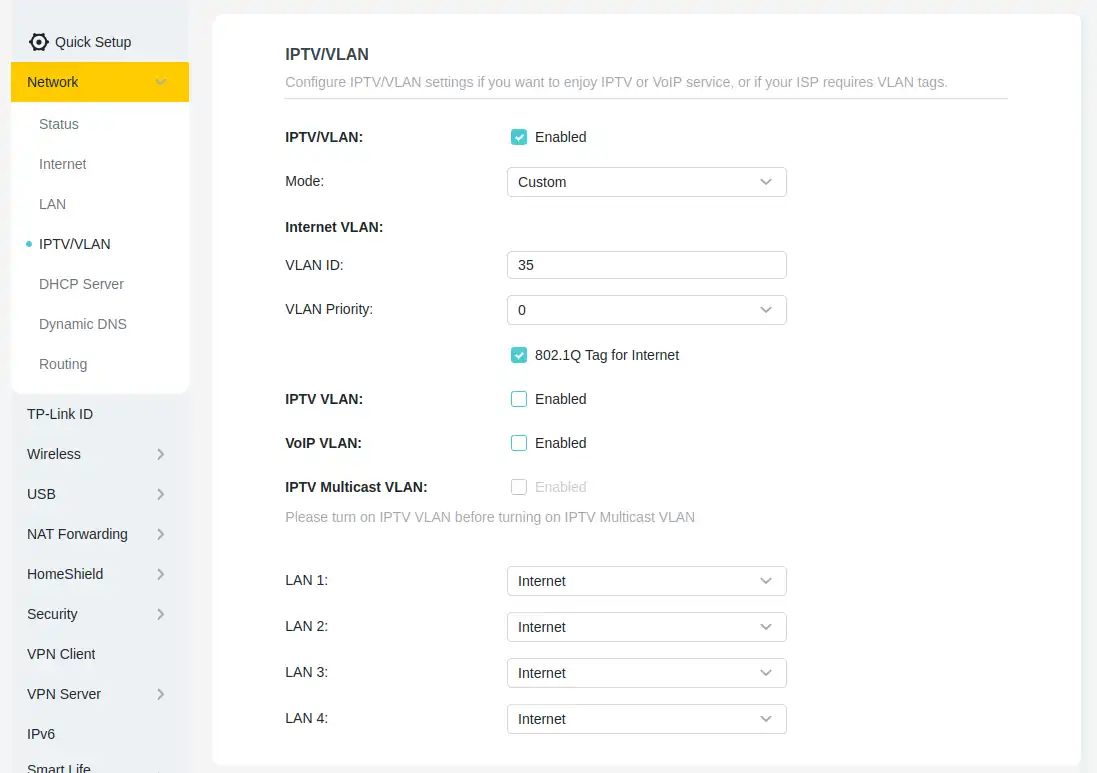
Task: Open the DHCP Server page
Action: [81, 284]
